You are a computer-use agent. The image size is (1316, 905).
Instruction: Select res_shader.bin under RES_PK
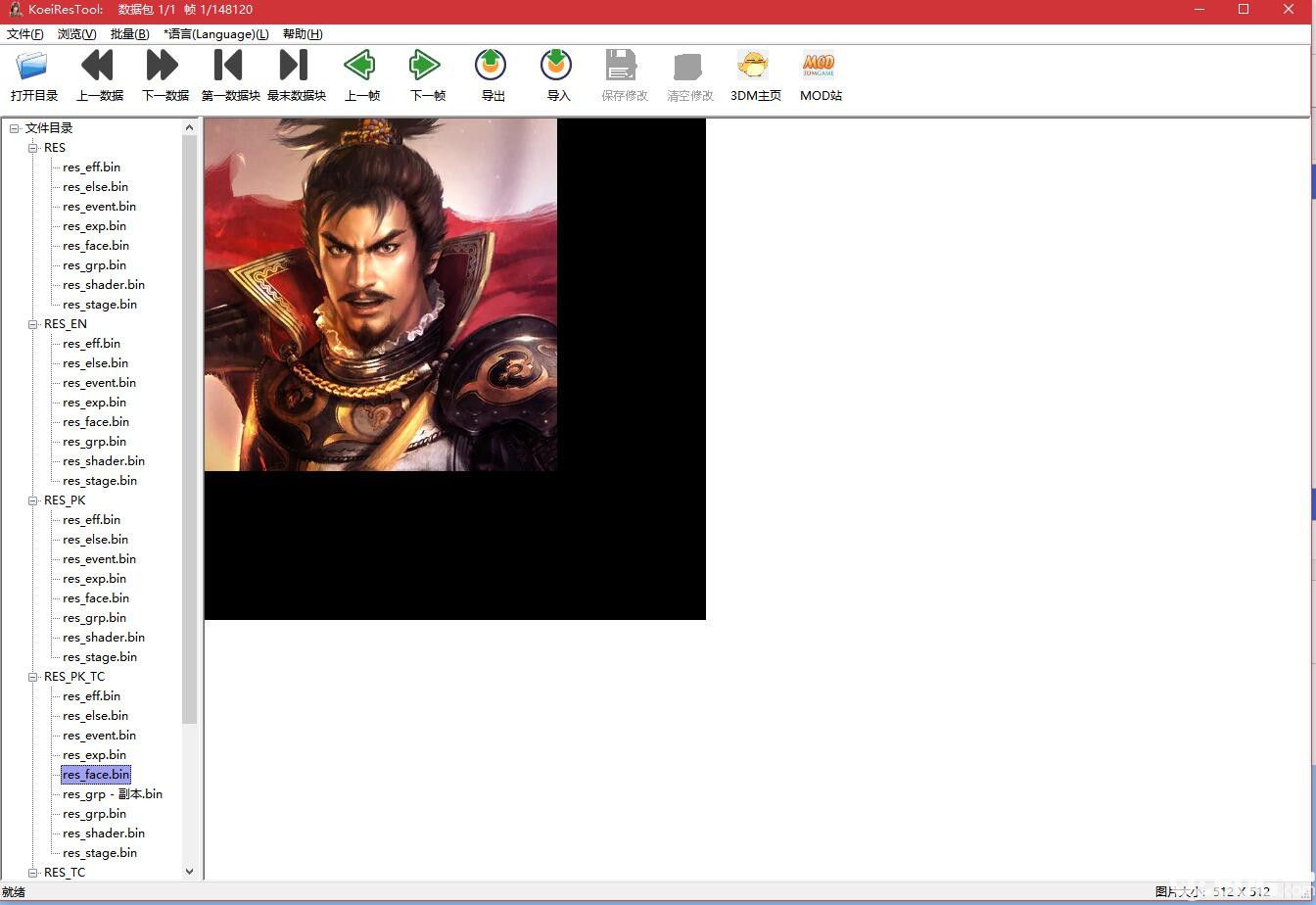pyautogui.click(x=104, y=638)
